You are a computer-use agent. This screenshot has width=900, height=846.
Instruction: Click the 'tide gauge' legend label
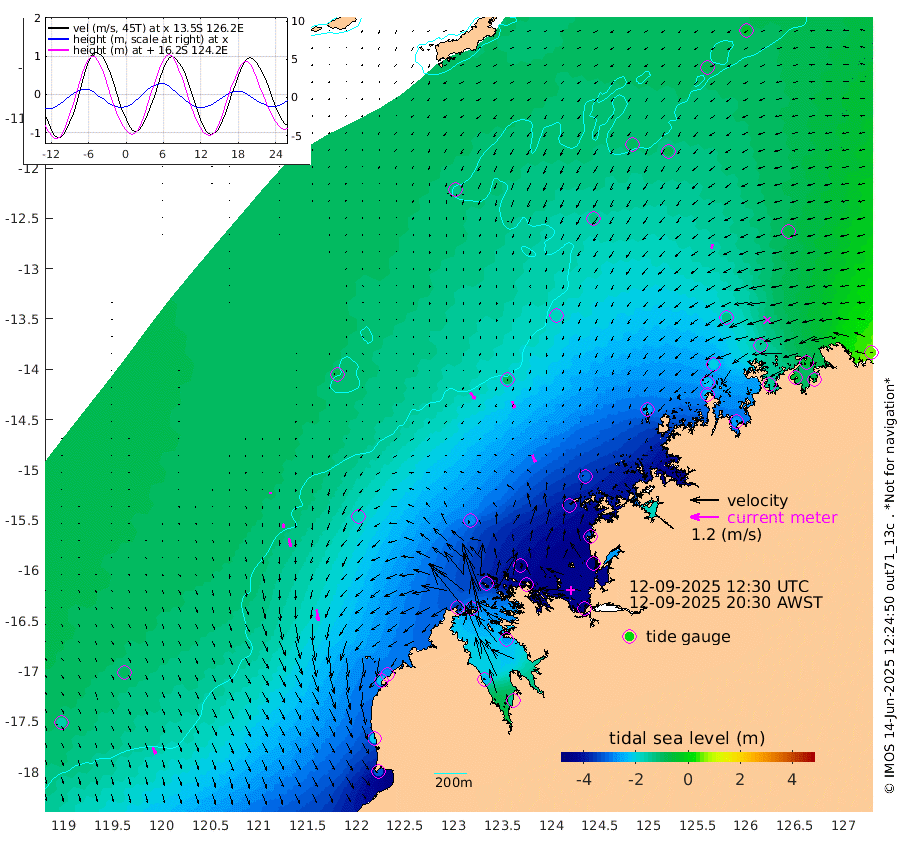pos(688,637)
